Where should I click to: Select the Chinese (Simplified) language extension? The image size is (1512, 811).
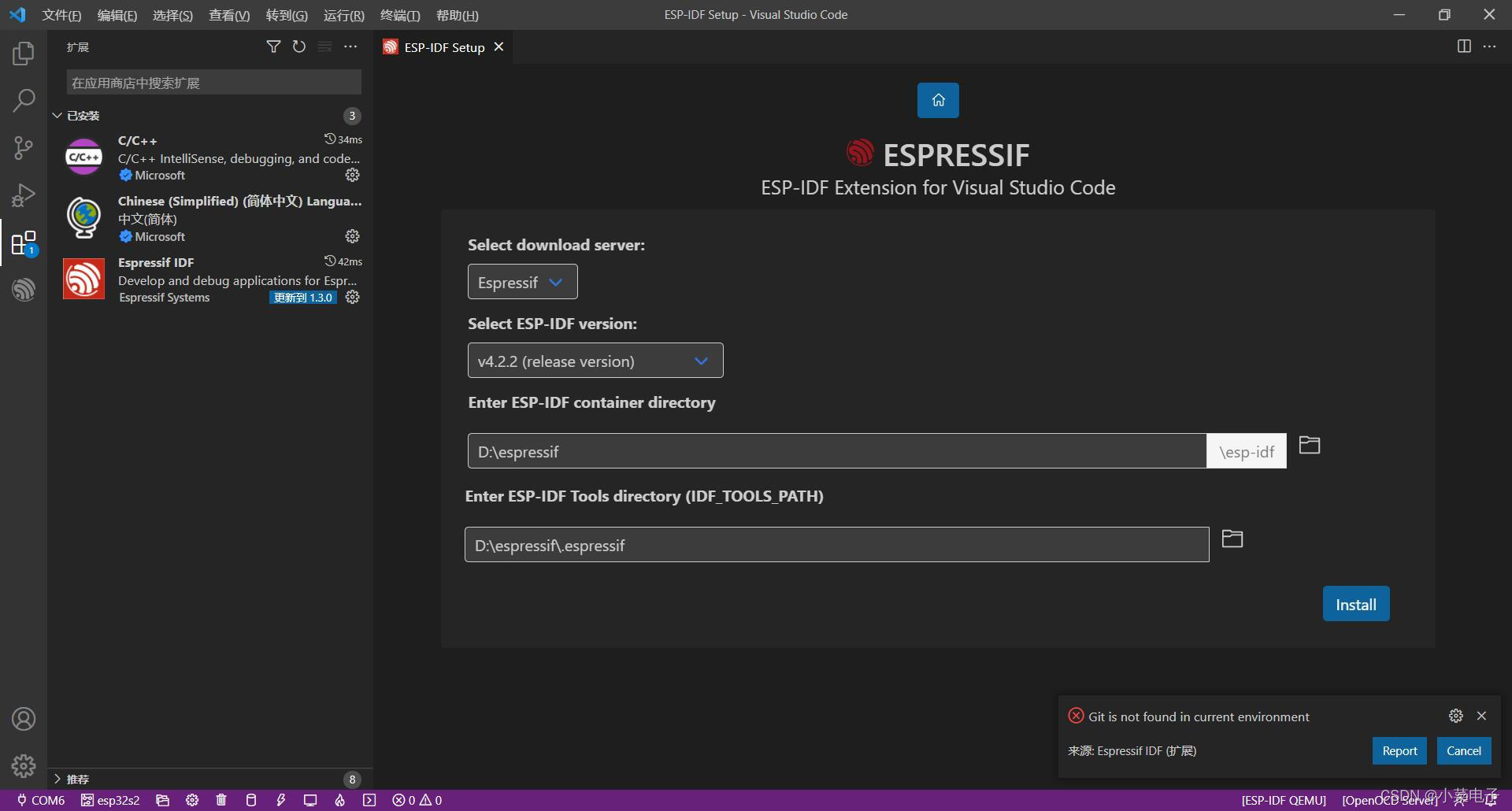tap(211, 218)
